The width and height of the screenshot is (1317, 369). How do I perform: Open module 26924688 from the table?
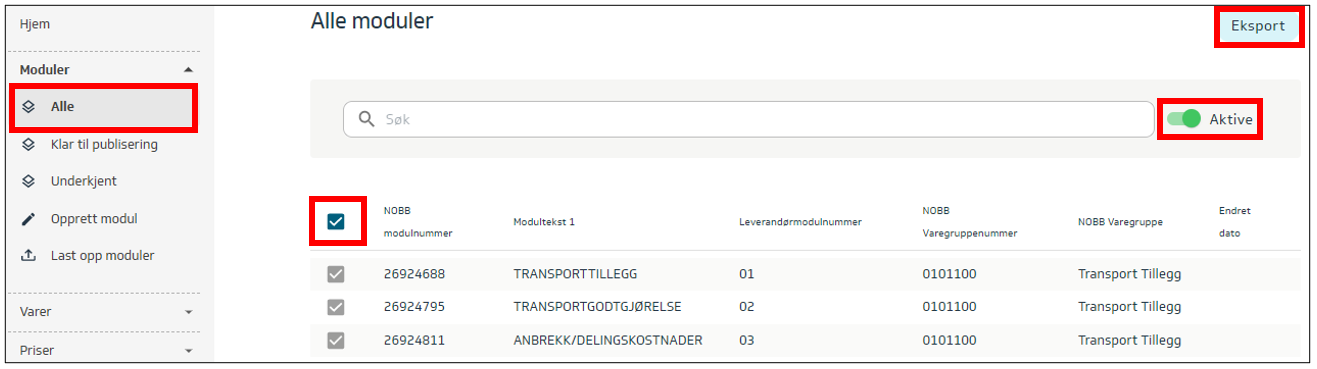[x=414, y=274]
